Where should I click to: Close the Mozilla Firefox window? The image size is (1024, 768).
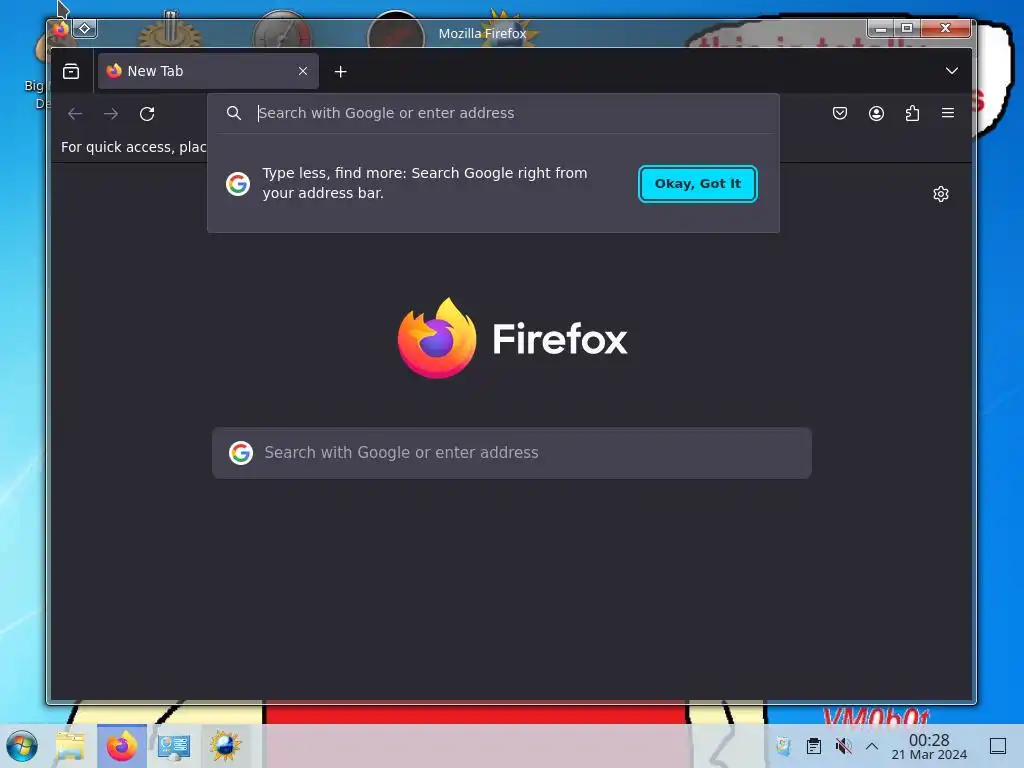945,28
